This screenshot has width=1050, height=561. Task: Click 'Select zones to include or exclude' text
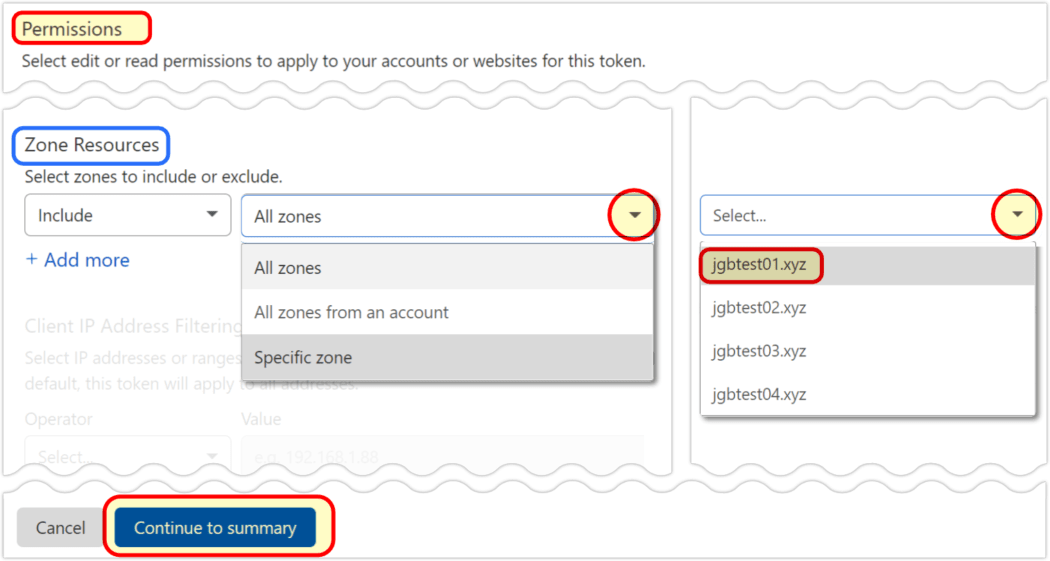click(x=153, y=177)
